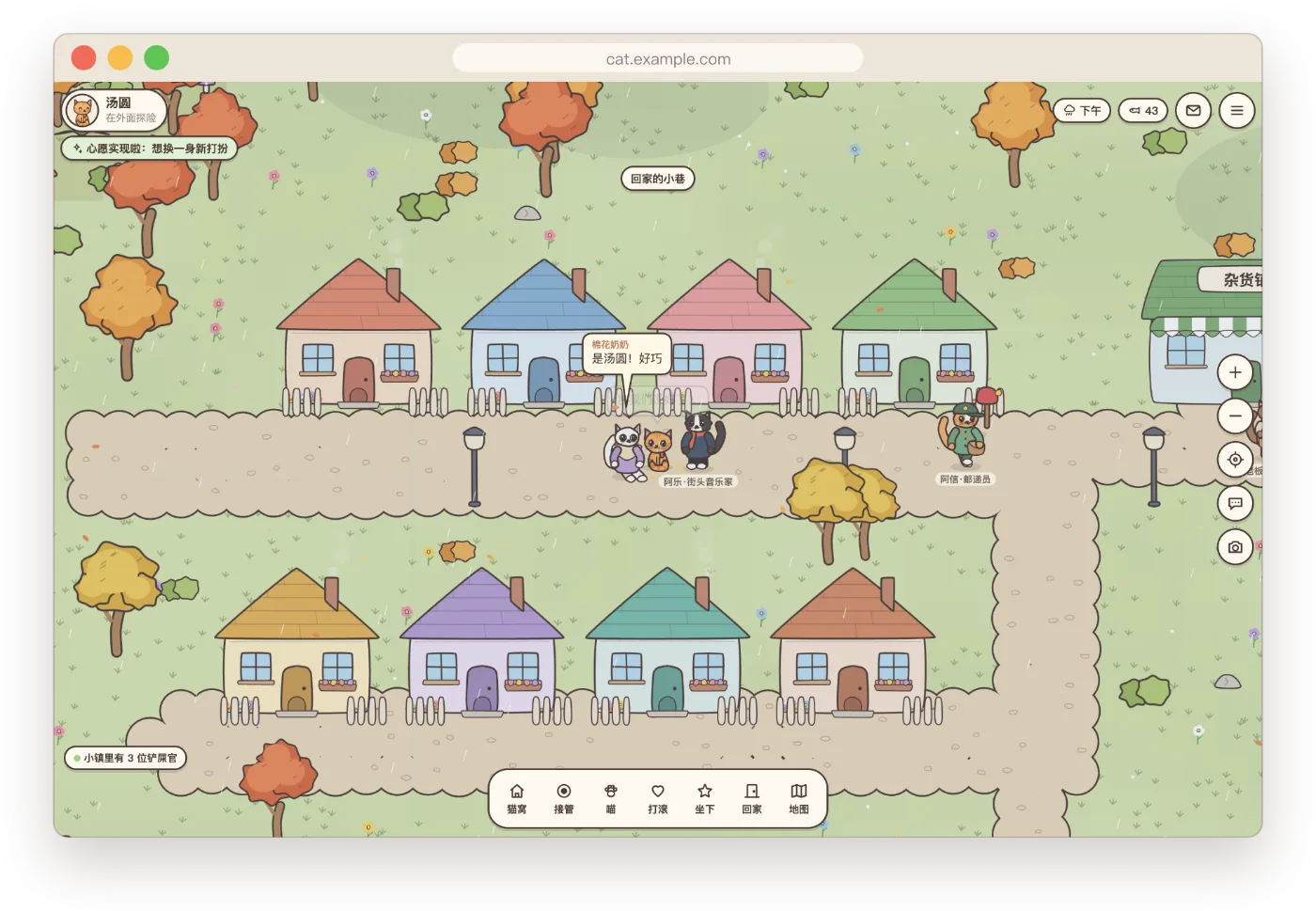Screen dimensions: 1316x911
Task: Select the black musician cat 阿乐
Action: (701, 440)
